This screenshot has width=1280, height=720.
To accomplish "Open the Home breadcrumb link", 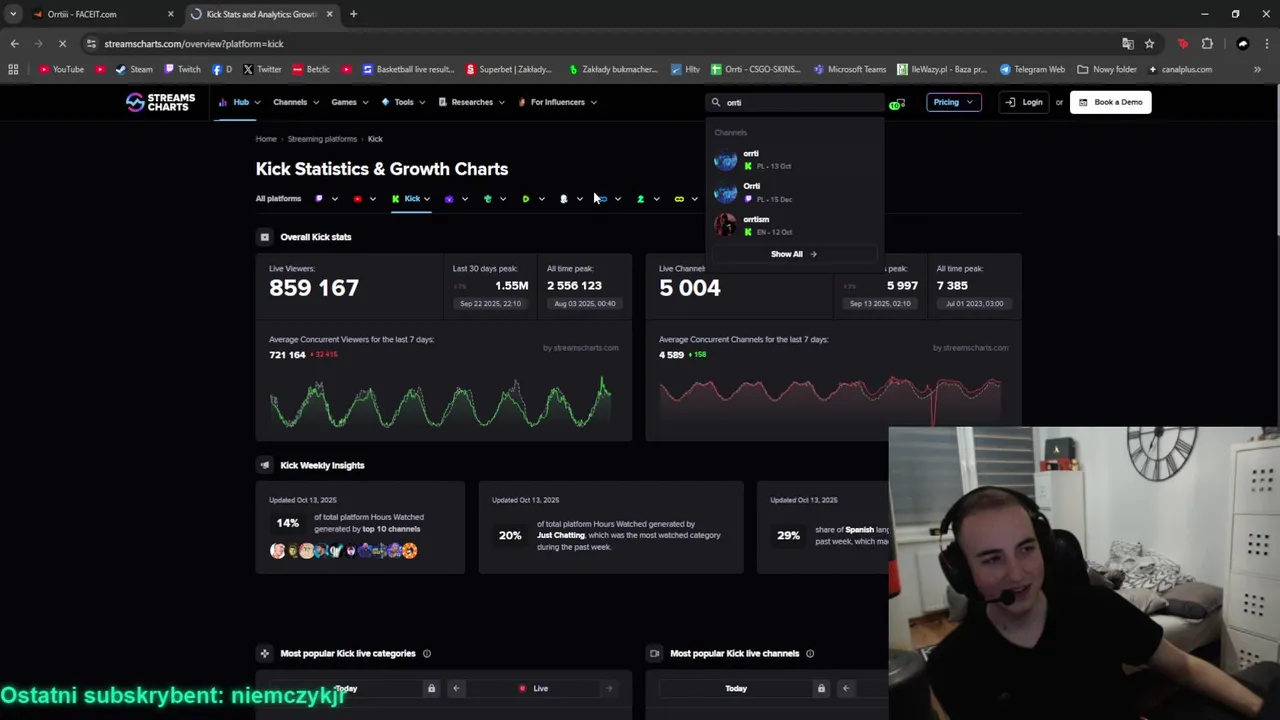I will point(266,139).
